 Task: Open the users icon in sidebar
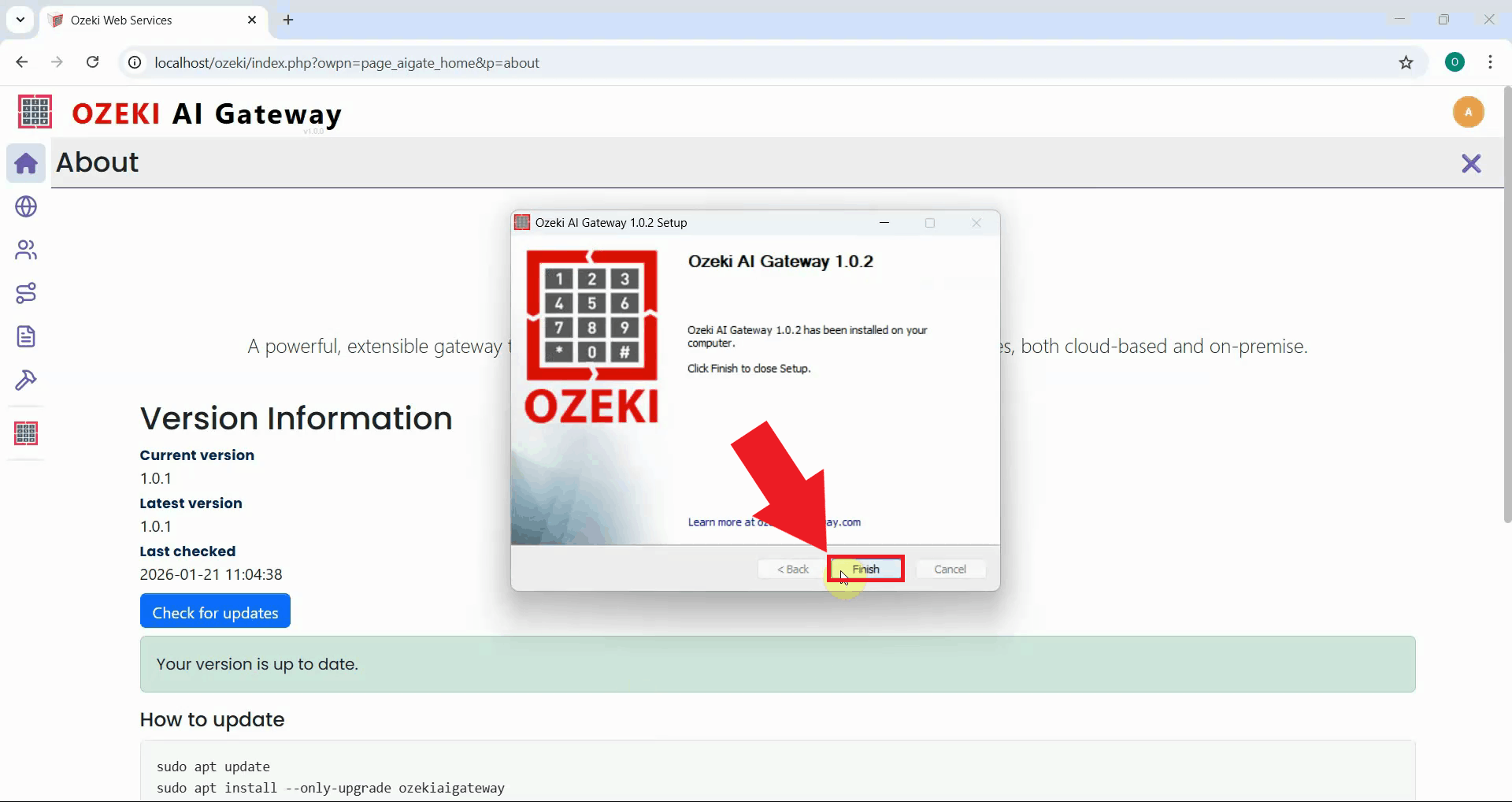(26, 250)
